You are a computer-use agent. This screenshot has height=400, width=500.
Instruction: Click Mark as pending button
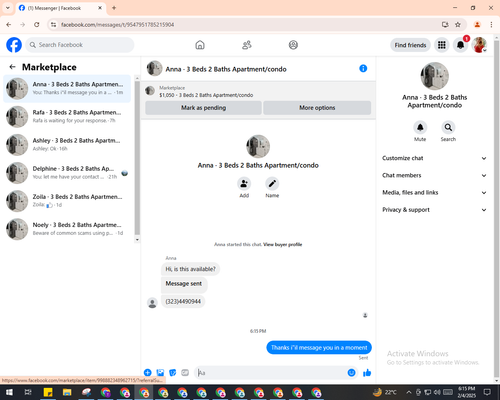pyautogui.click(x=203, y=108)
